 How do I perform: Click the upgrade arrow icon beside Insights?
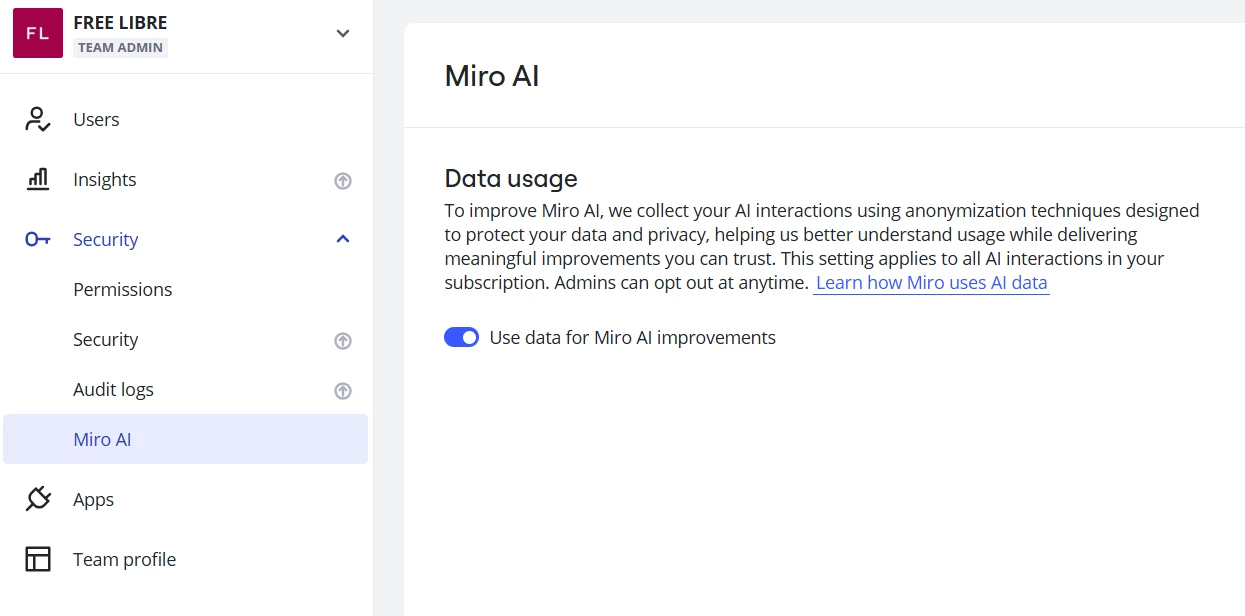click(343, 181)
